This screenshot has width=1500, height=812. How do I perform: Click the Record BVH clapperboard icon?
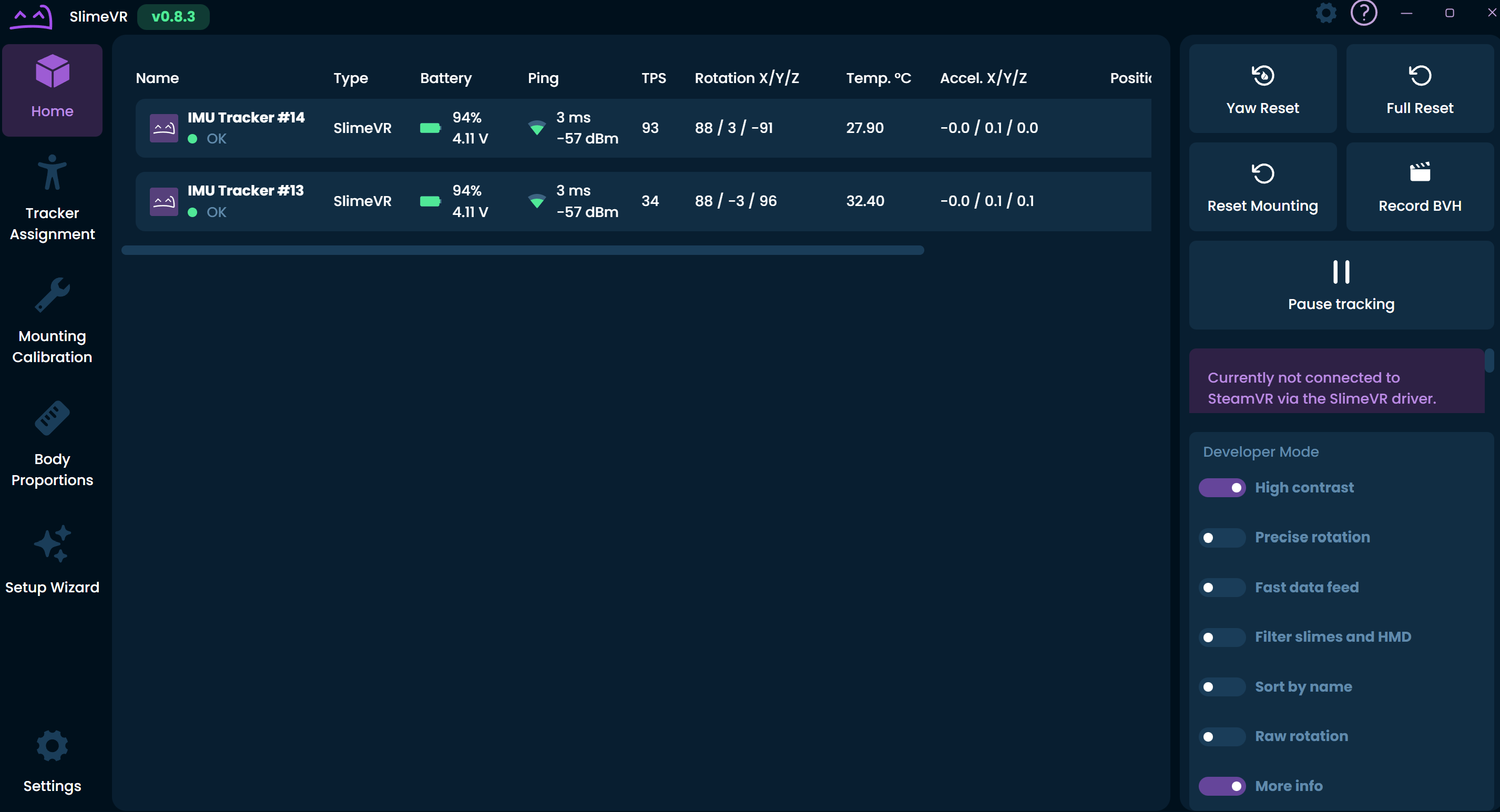1419,172
